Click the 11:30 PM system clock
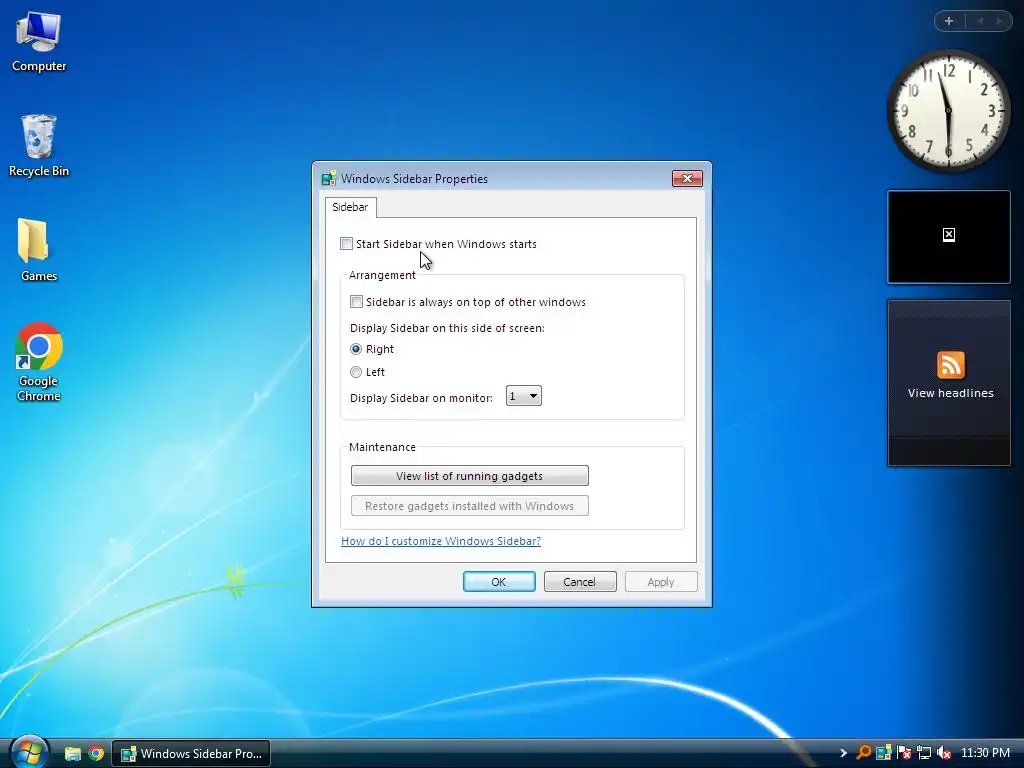 pyautogui.click(x=985, y=753)
